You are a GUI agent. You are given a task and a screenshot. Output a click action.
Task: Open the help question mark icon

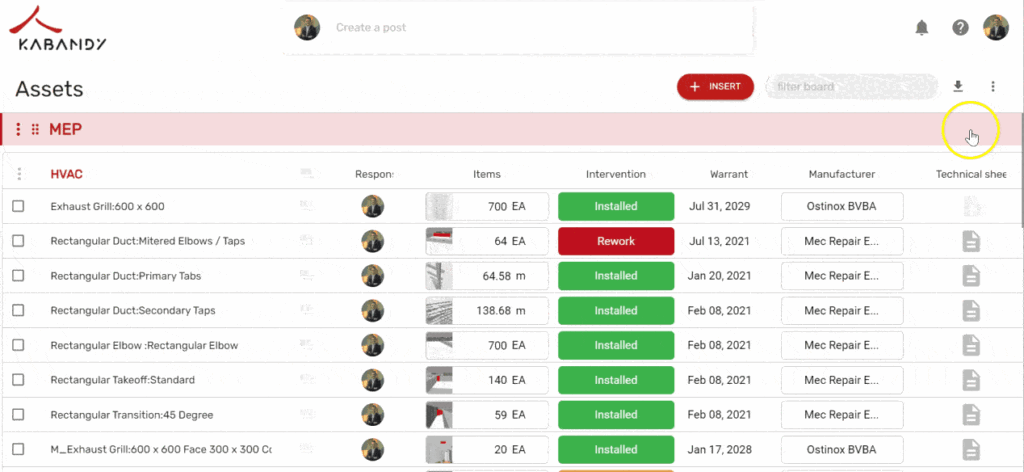[x=960, y=28]
